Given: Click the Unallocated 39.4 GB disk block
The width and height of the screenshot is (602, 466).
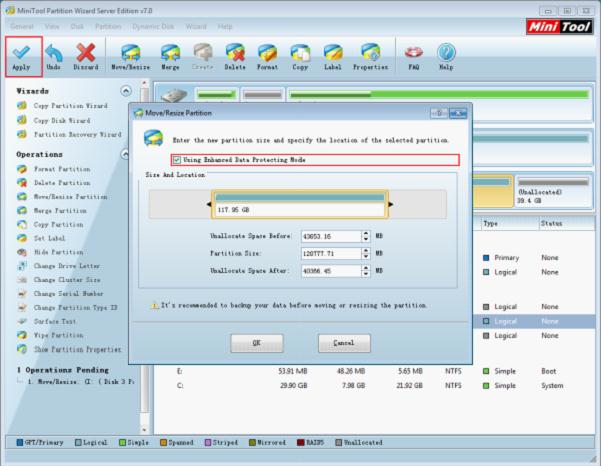Looking at the screenshot, I should pos(553,191).
